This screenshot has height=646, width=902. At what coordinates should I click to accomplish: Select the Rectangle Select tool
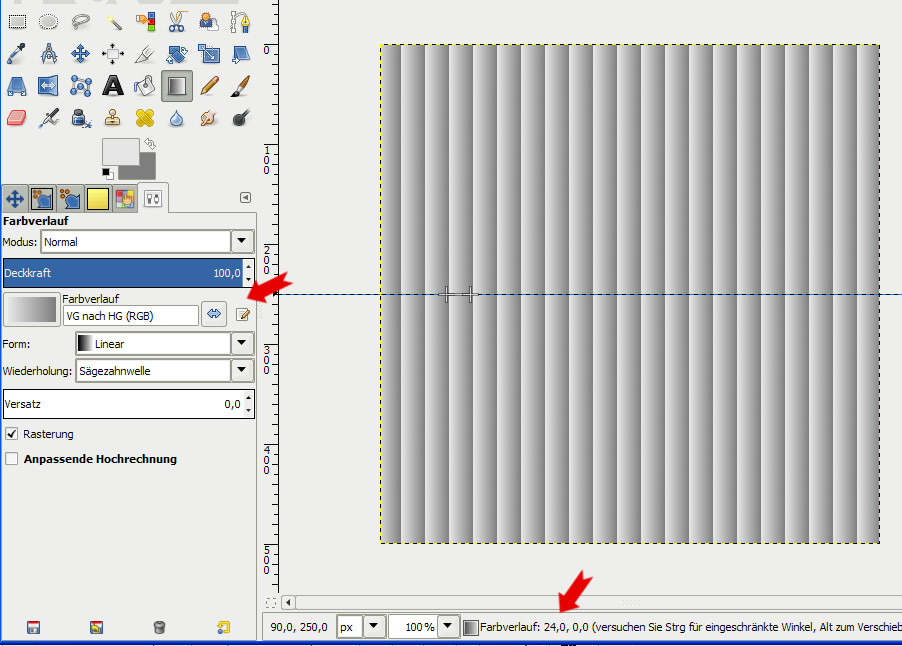(17, 22)
